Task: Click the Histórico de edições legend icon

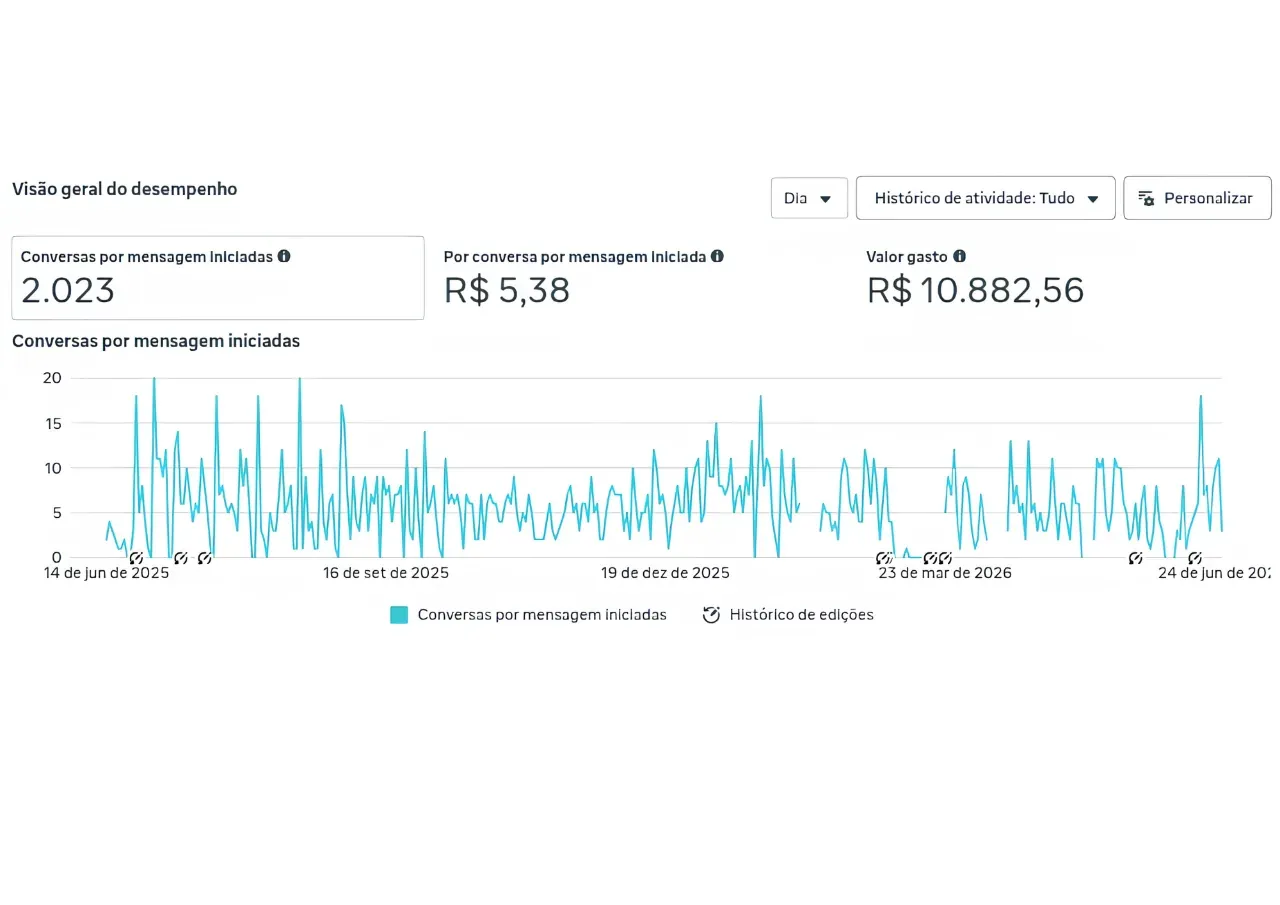Action: click(711, 615)
